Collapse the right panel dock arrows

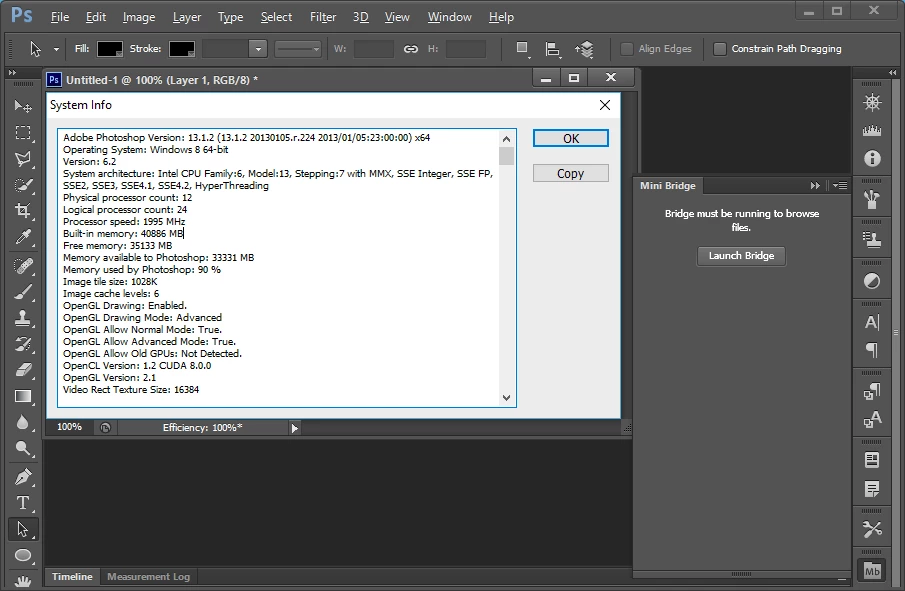tap(893, 73)
